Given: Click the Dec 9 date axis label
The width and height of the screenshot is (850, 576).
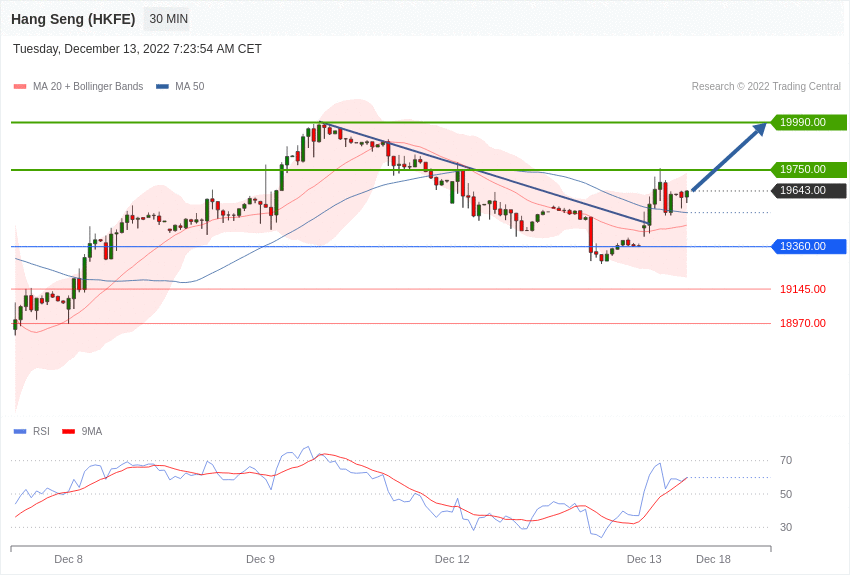Looking at the screenshot, I should pos(260,559).
